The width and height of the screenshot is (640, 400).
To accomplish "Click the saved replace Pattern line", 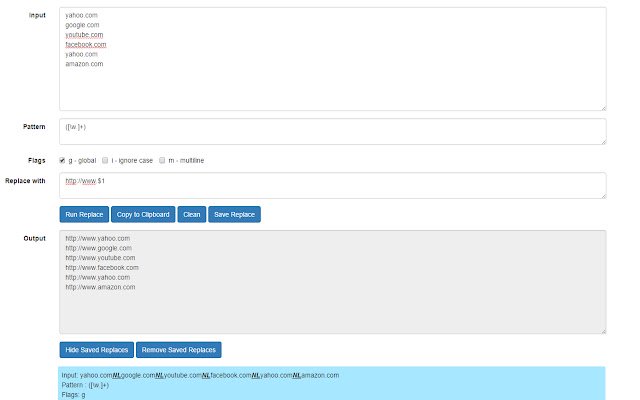I will tap(85, 385).
